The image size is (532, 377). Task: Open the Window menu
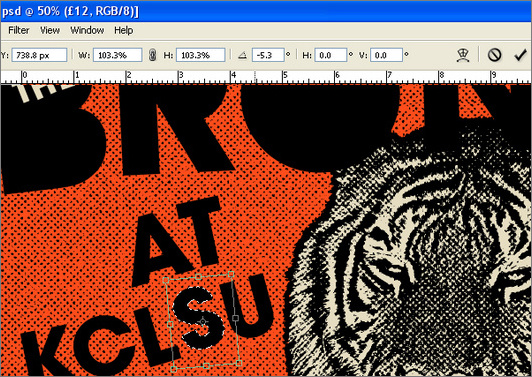pos(87,30)
